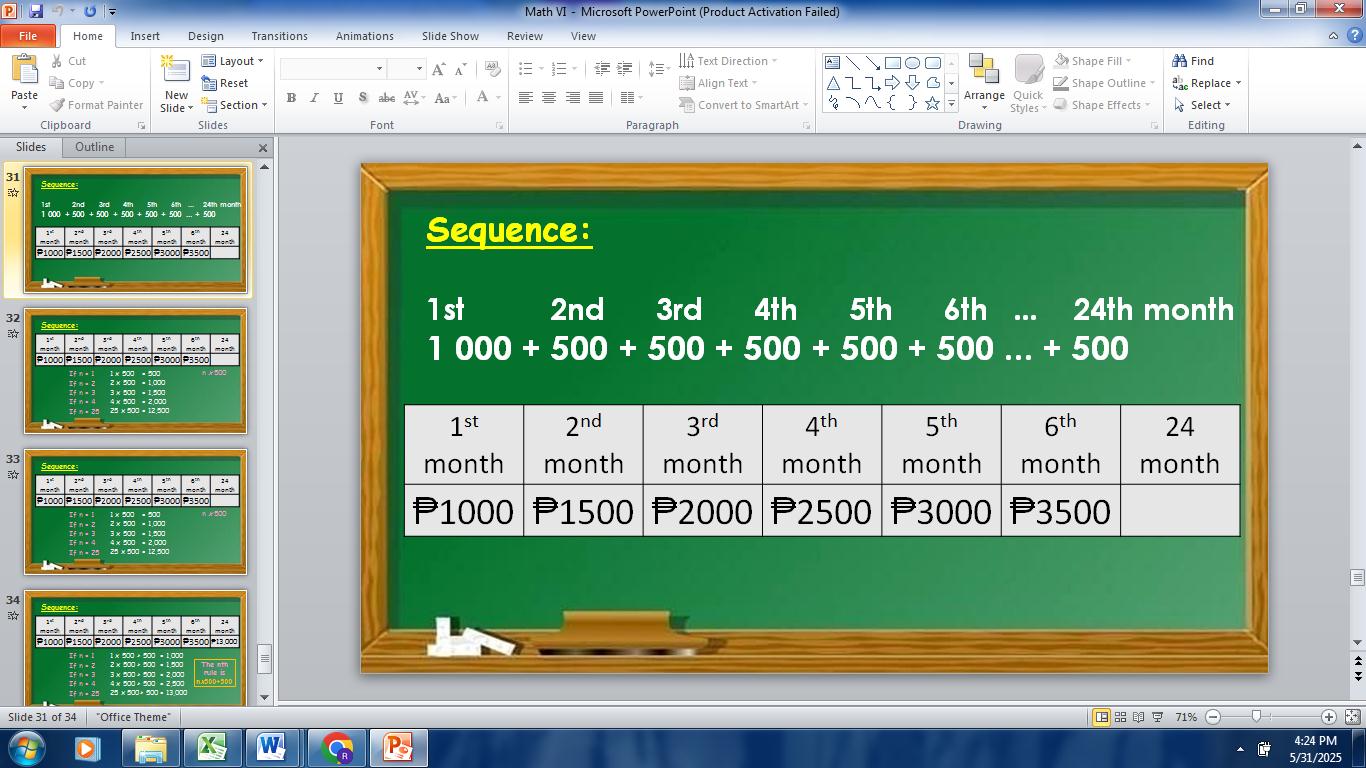Open Quick Styles gallery
1366x768 pixels.
(x=1028, y=84)
